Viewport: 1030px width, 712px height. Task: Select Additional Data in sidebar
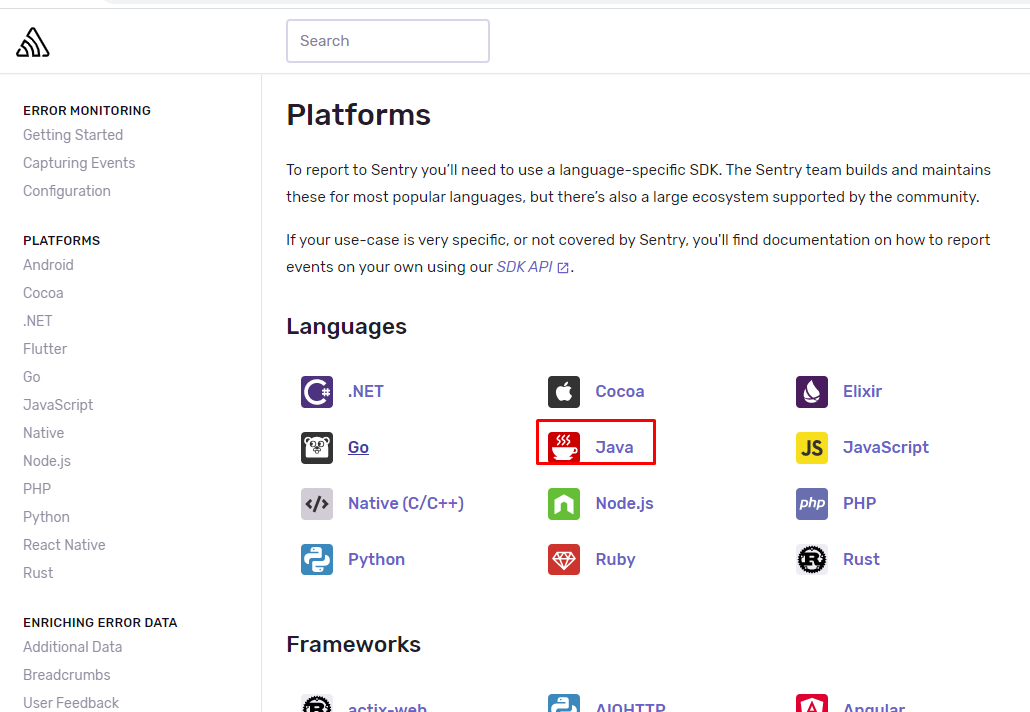72,647
